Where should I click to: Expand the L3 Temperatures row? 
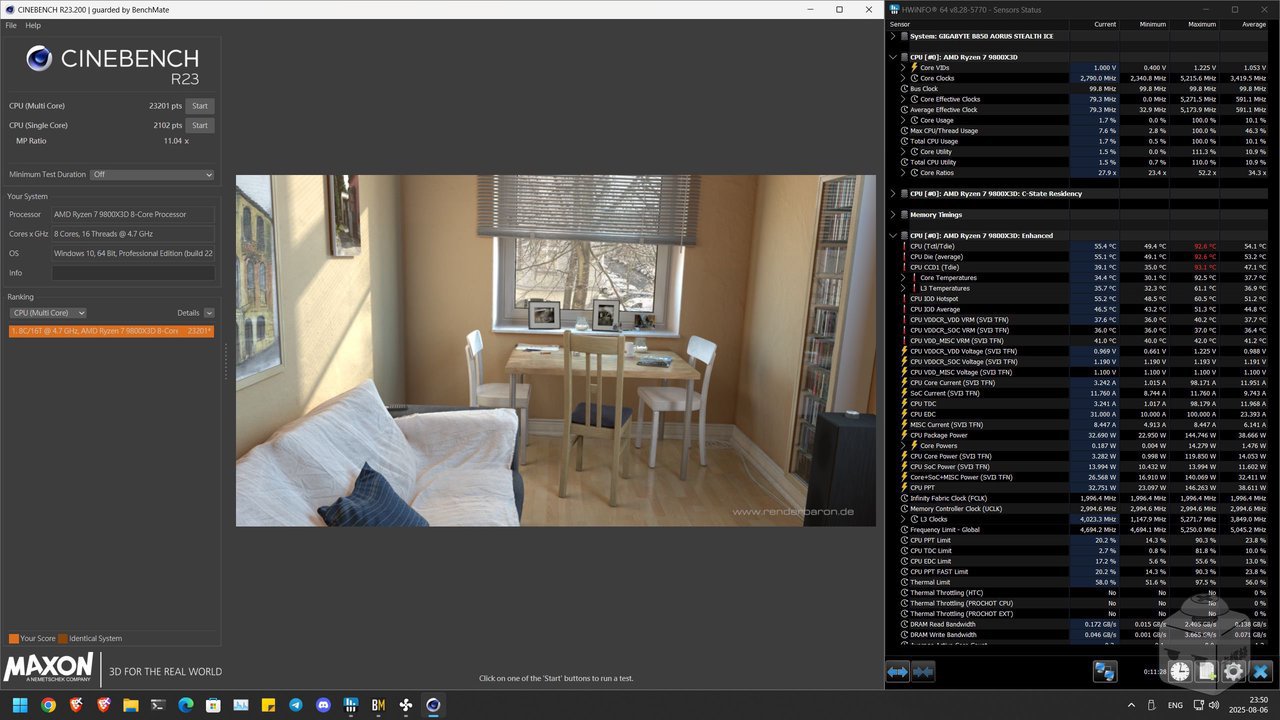click(x=902, y=288)
